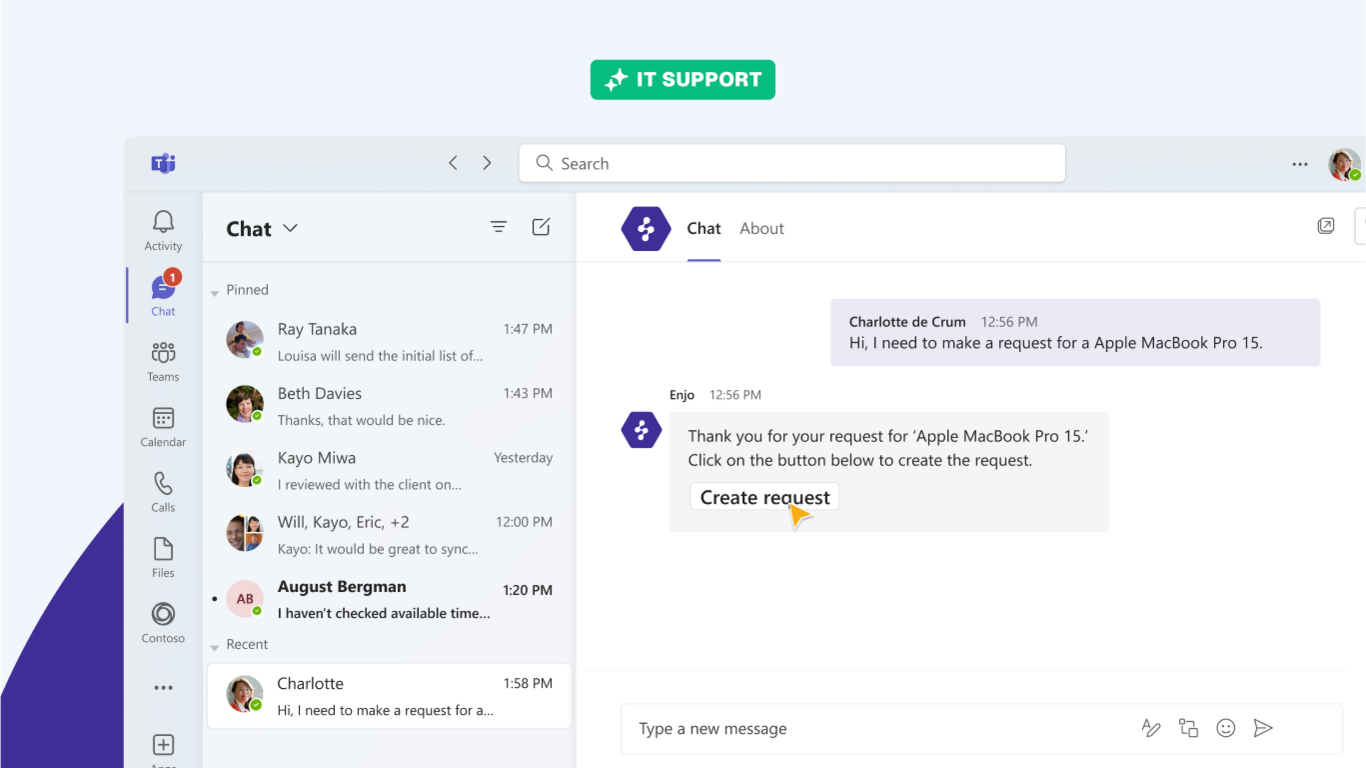Show more apps via sidebar ellipsis
The width and height of the screenshot is (1366, 768).
coord(163,688)
